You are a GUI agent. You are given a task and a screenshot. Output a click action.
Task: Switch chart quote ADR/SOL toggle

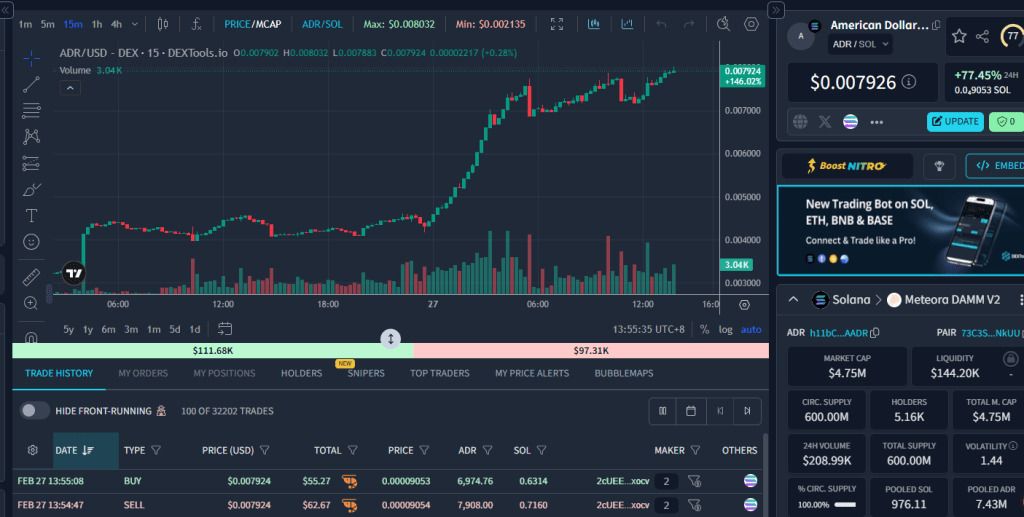322,24
